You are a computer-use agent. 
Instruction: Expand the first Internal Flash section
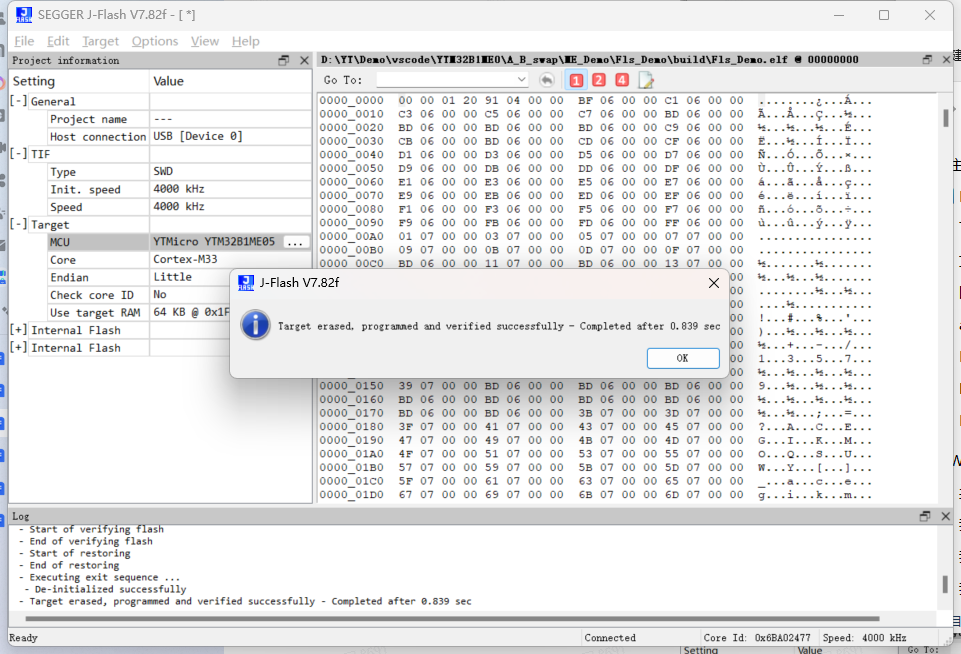(18, 330)
